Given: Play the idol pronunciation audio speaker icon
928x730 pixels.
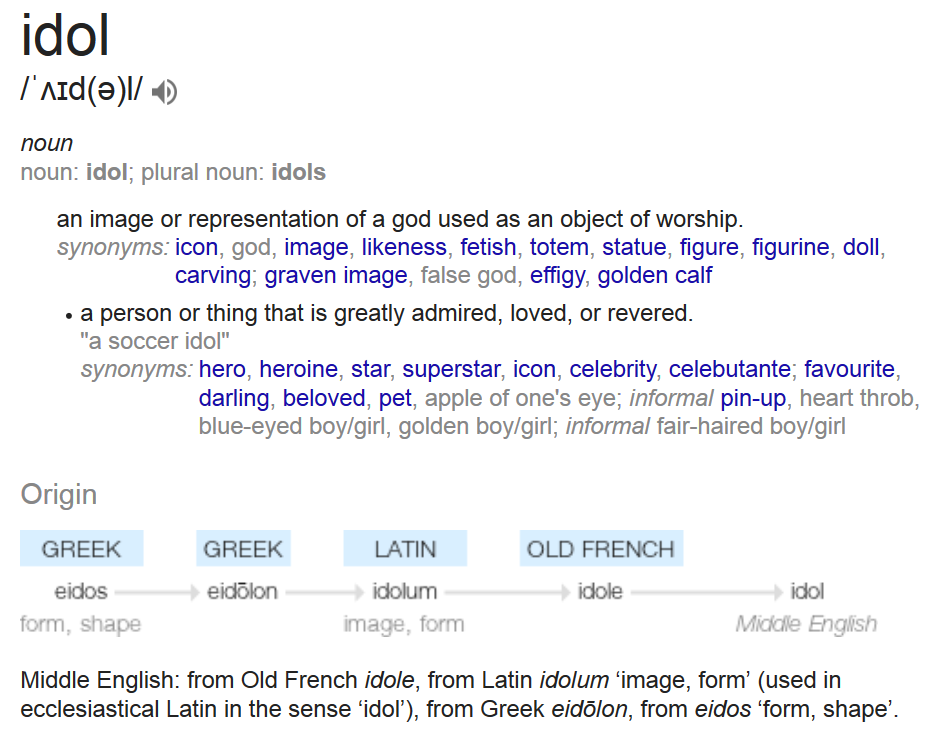Looking at the screenshot, I should [164, 92].
